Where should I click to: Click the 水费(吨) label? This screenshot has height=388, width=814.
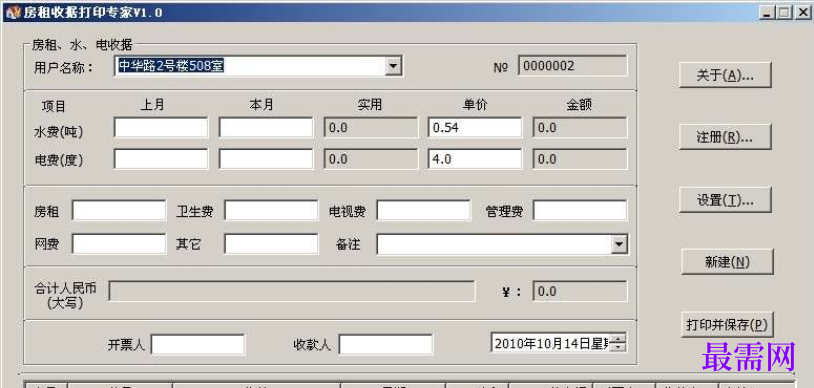tap(59, 132)
